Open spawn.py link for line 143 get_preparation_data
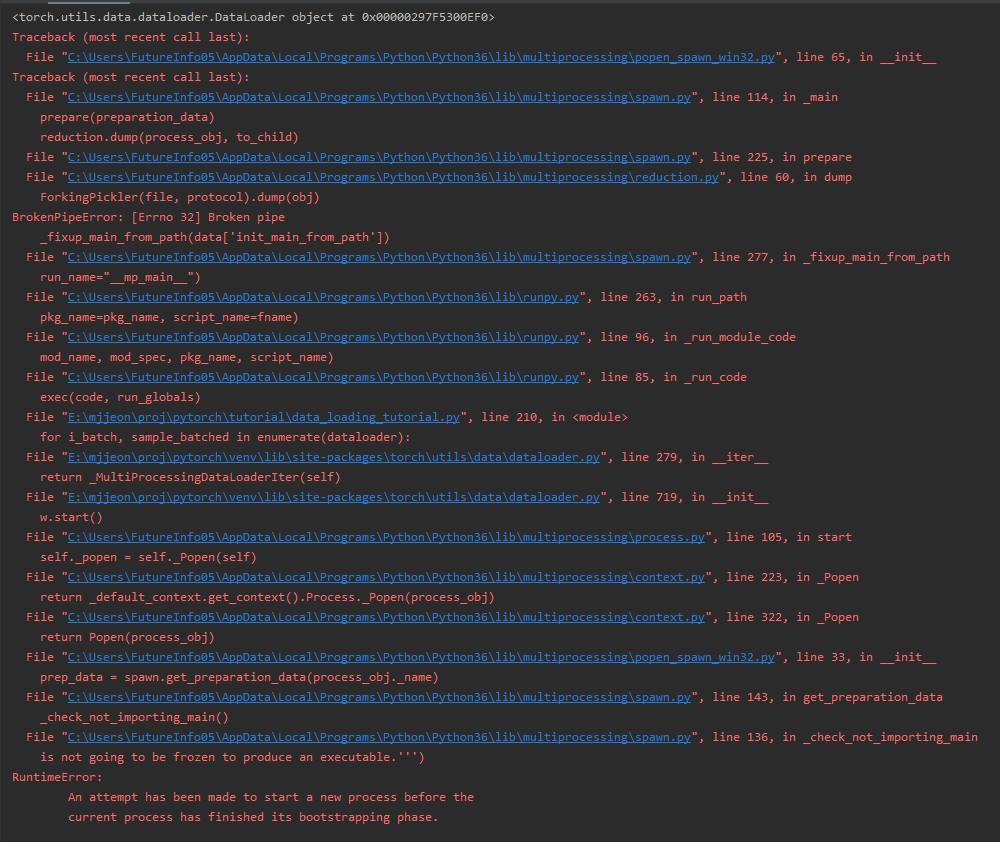 (x=379, y=697)
